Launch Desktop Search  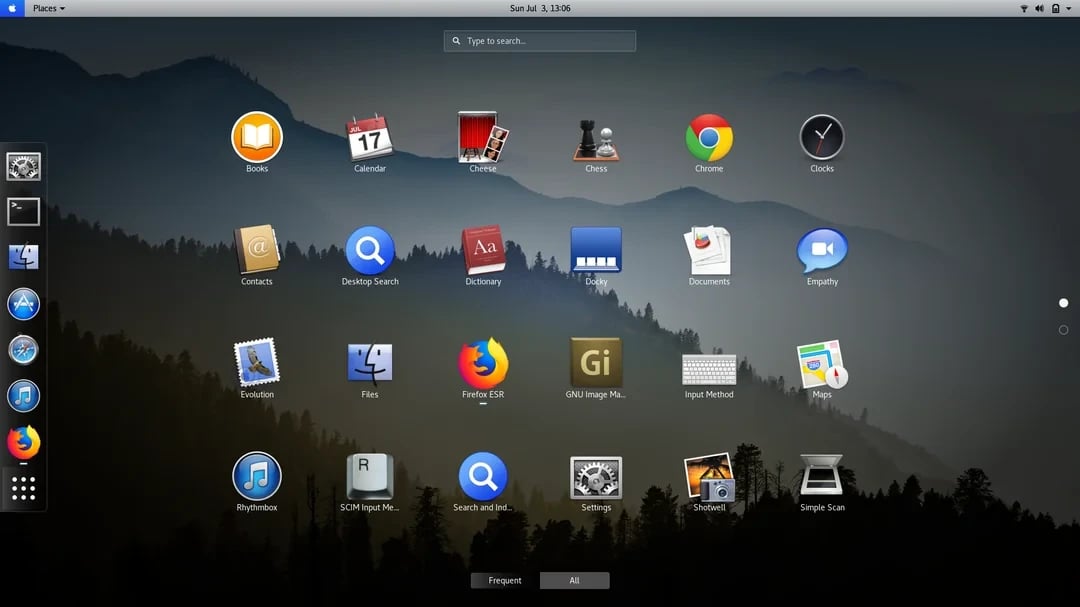(370, 250)
